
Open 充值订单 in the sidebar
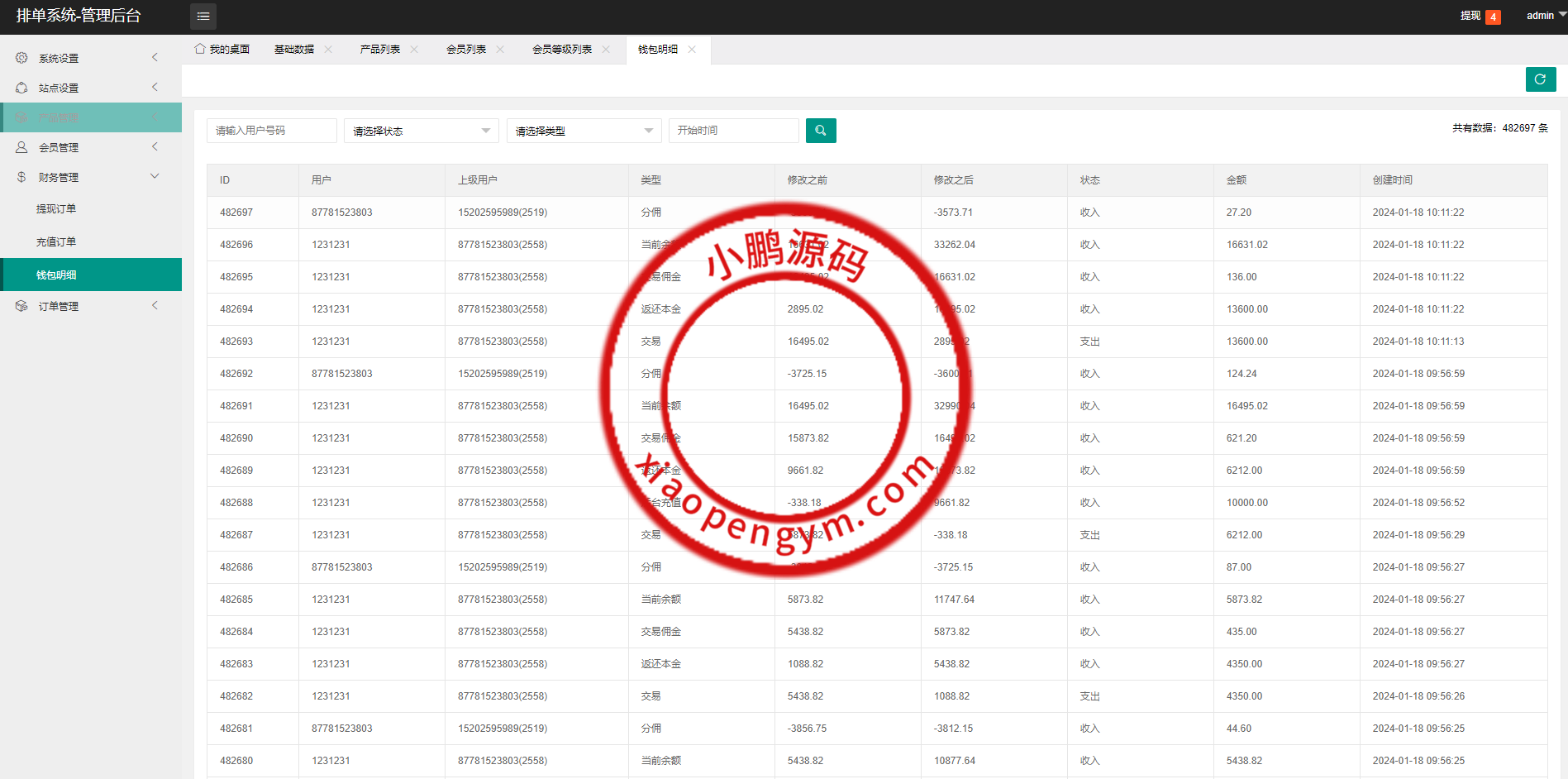(x=56, y=242)
